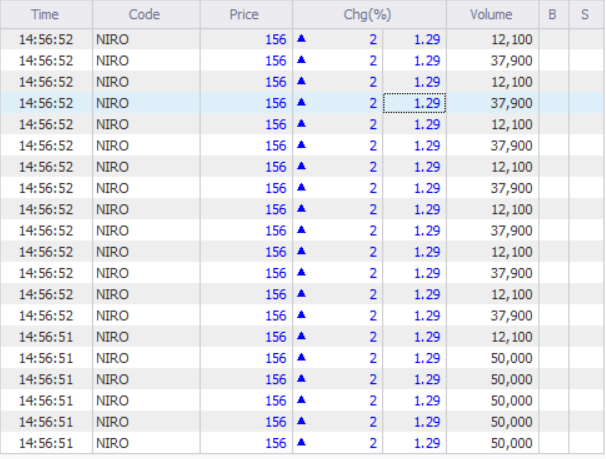606x459 pixels.
Task: Click the B column header
Action: coord(553,14)
